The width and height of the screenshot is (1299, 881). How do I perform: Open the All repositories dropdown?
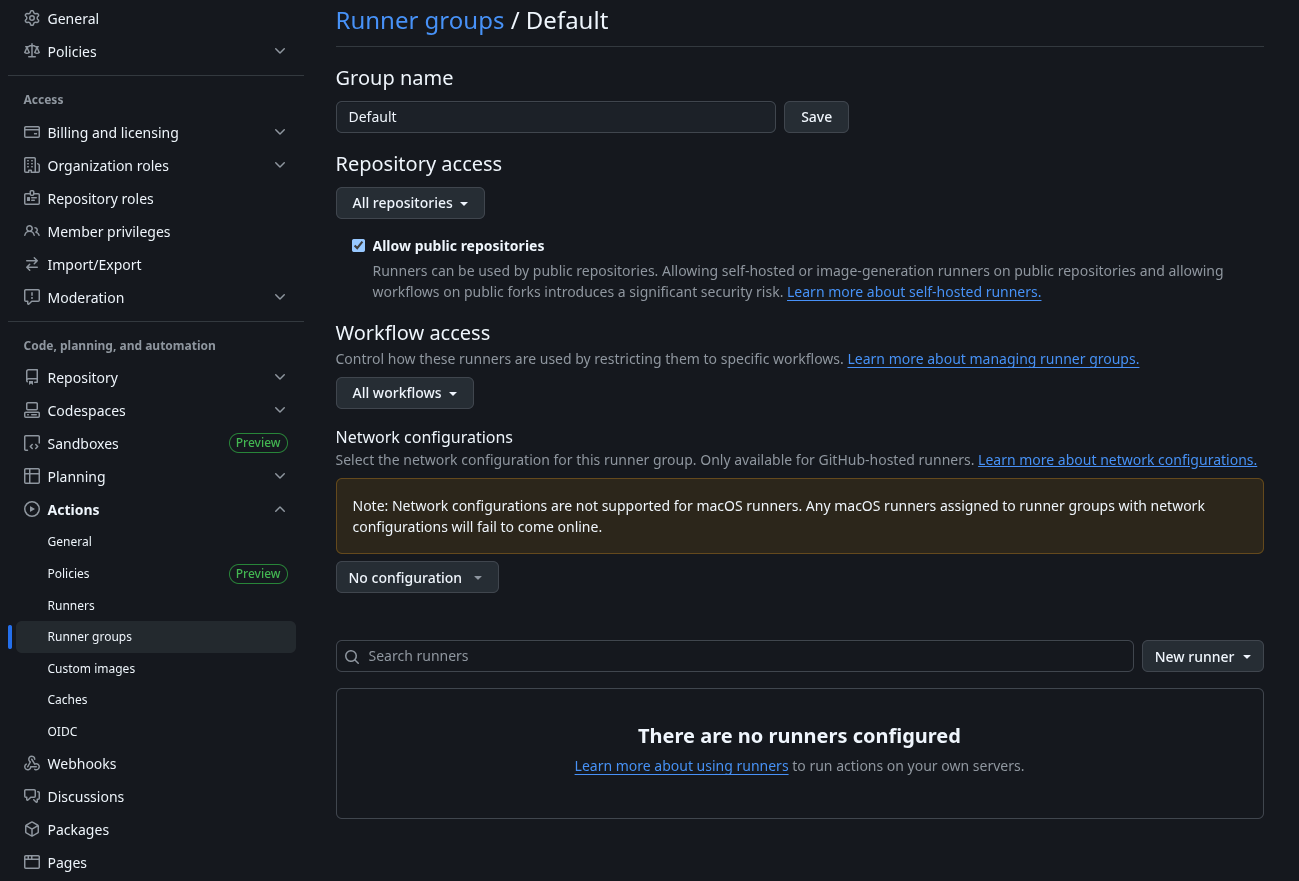(410, 203)
